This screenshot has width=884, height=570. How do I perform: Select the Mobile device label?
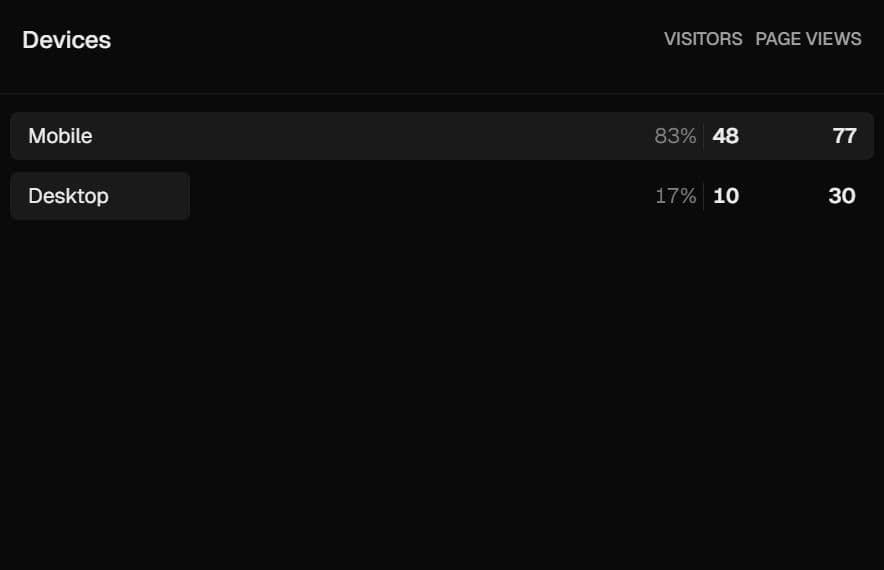pyautogui.click(x=60, y=136)
